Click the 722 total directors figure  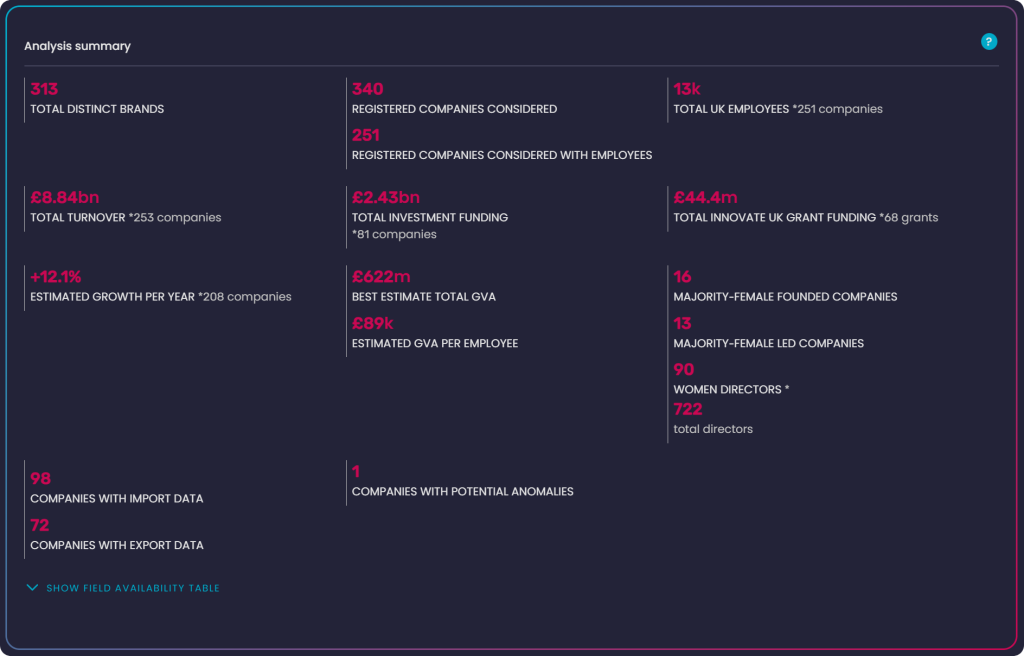coord(688,410)
